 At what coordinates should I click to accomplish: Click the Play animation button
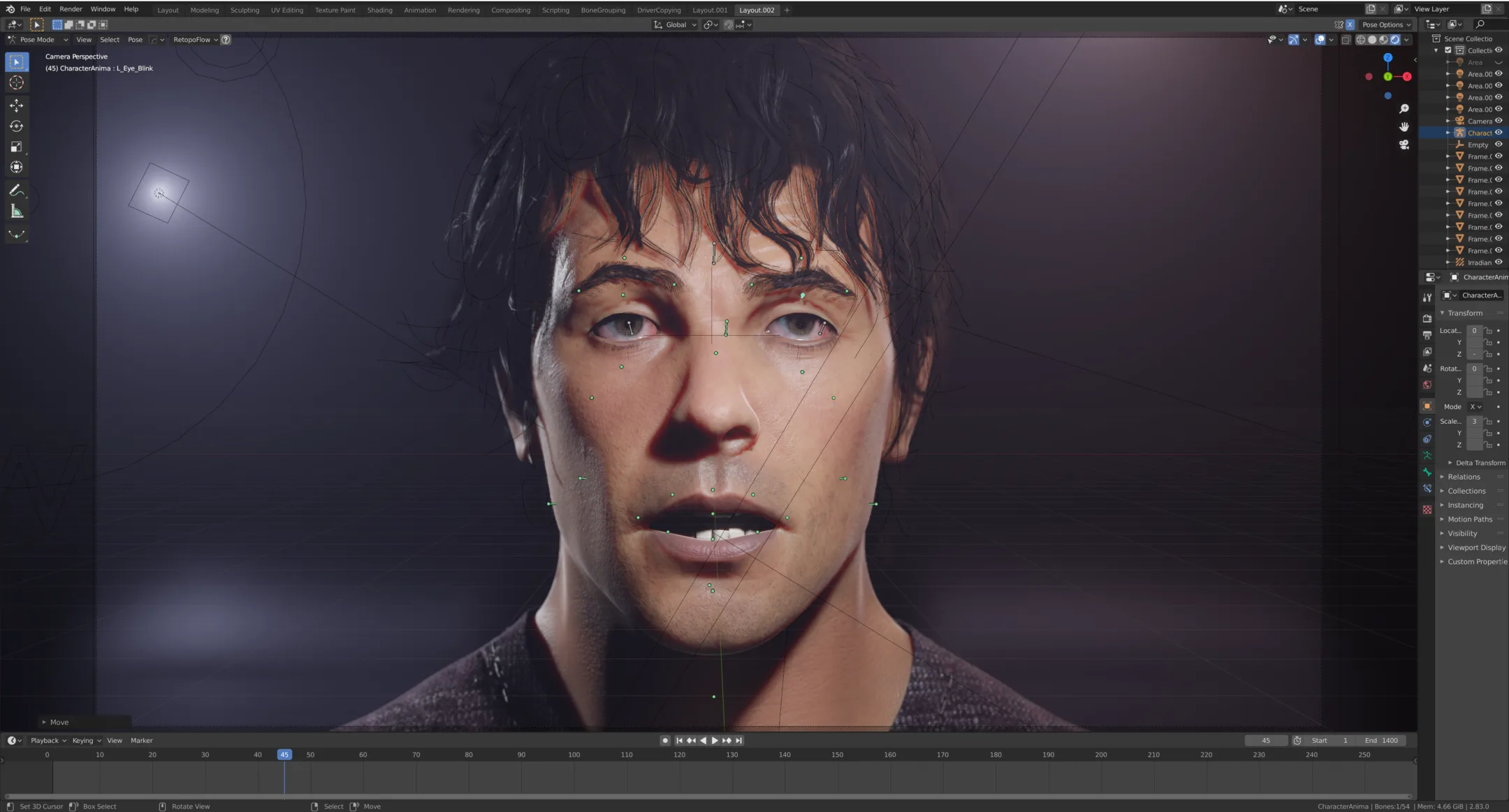(x=713, y=740)
